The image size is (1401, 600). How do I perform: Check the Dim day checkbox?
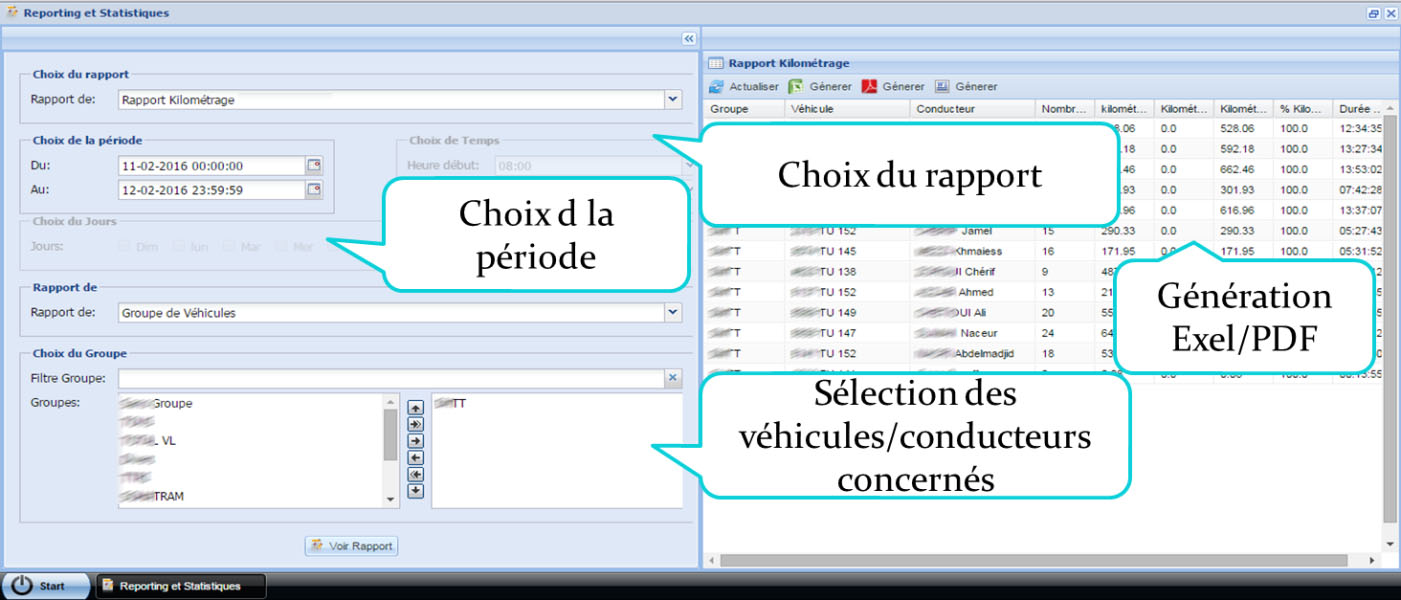[x=124, y=246]
